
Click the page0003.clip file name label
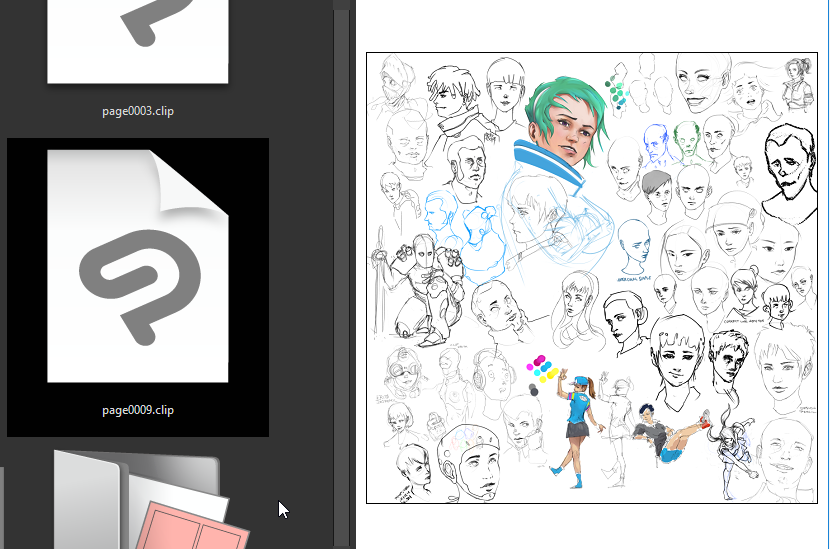pos(138,111)
